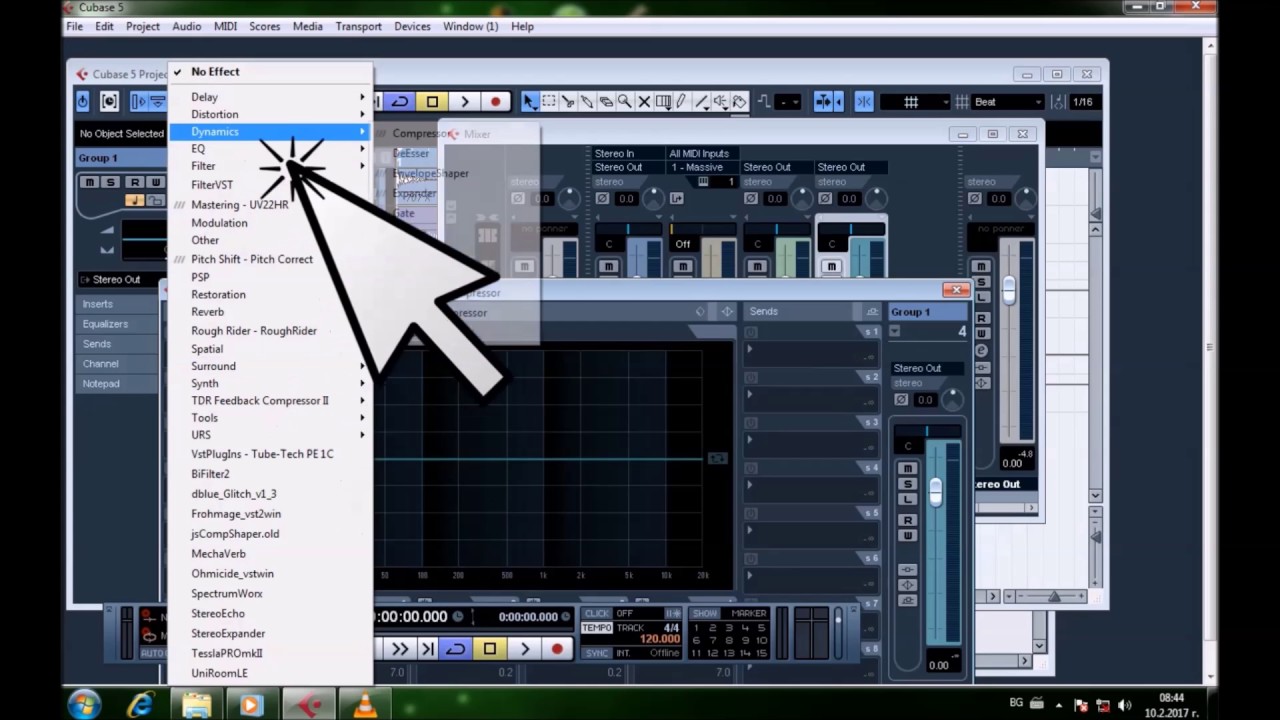Activate the project power icon in toolbar

tap(83, 101)
